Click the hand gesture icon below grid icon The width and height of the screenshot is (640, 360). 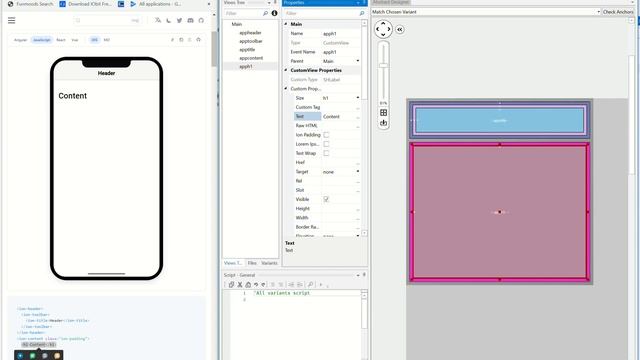[383, 123]
